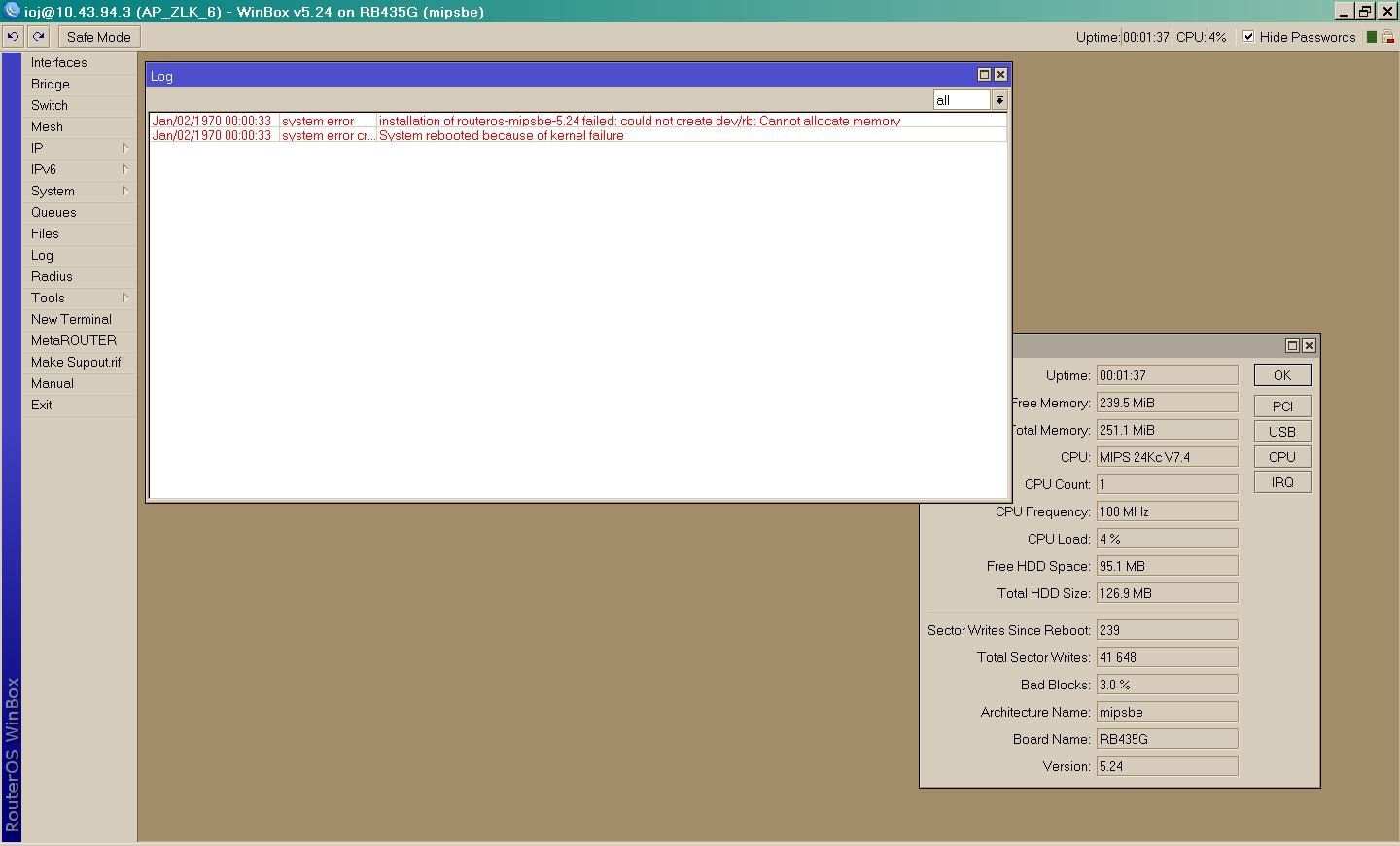Open Log from sidebar menu
The height and width of the screenshot is (846, 1400).
(79, 255)
